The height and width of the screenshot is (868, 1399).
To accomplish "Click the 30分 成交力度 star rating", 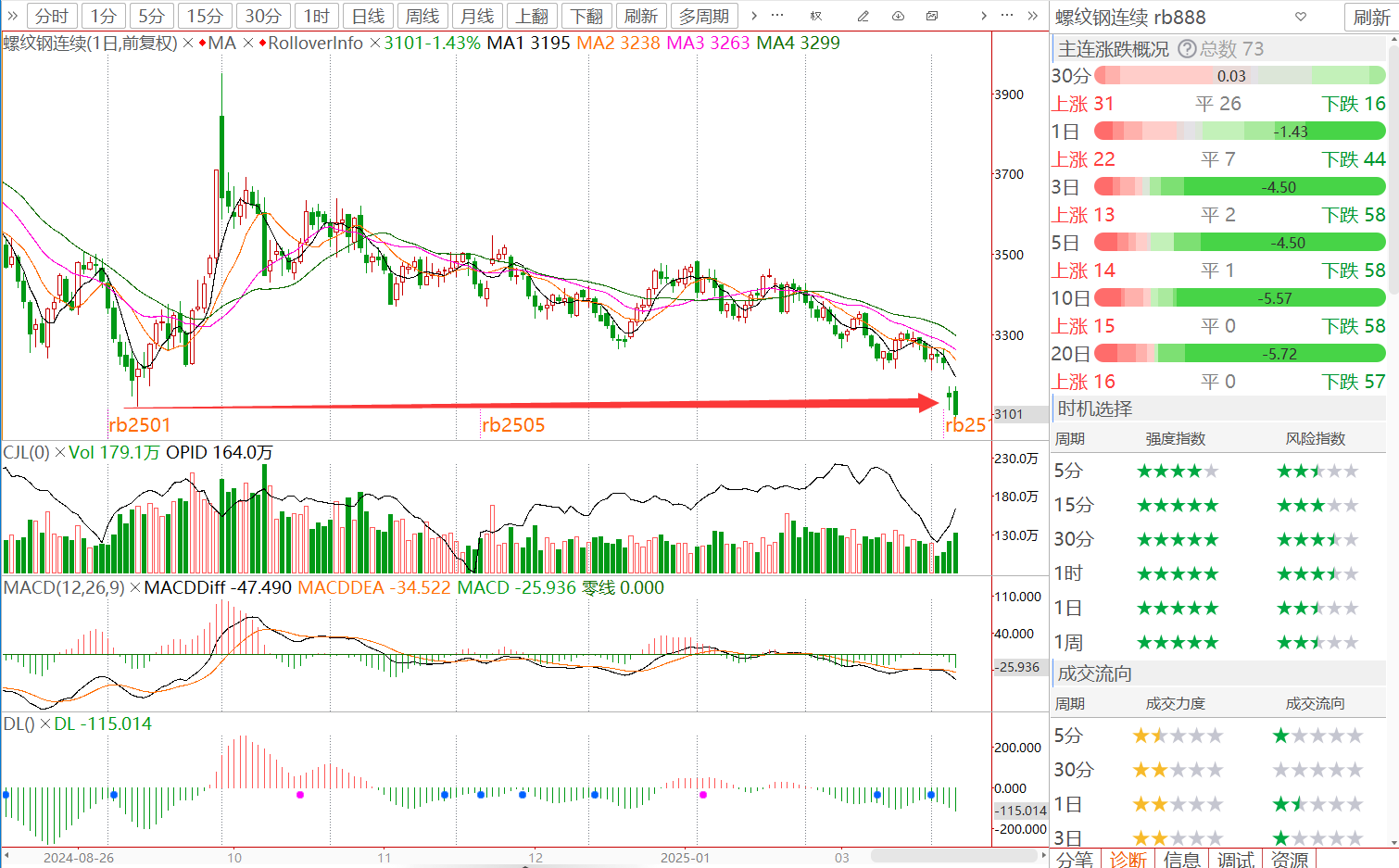I will [1178, 770].
